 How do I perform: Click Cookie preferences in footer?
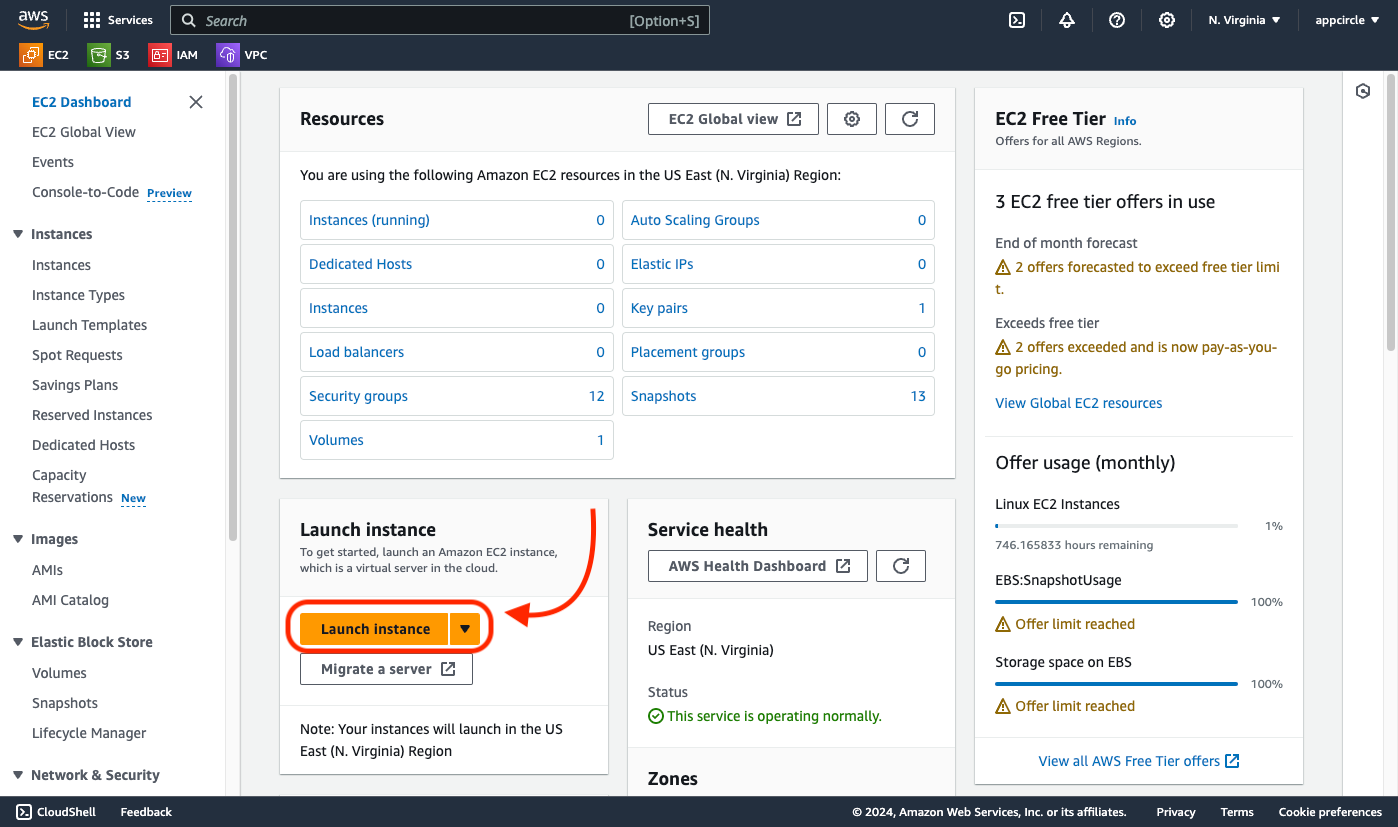(1330, 812)
